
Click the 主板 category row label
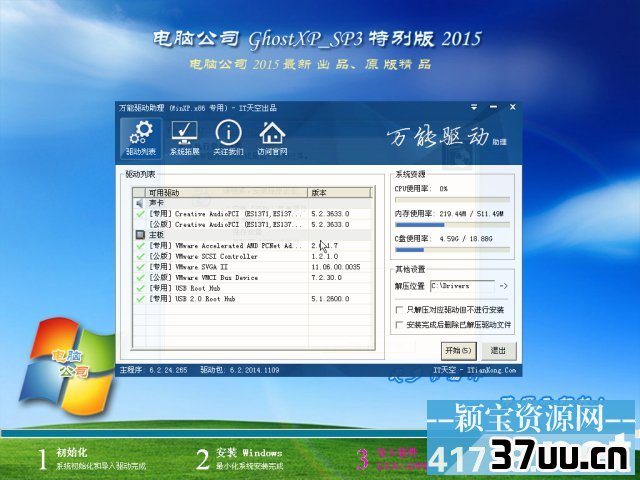pos(156,235)
